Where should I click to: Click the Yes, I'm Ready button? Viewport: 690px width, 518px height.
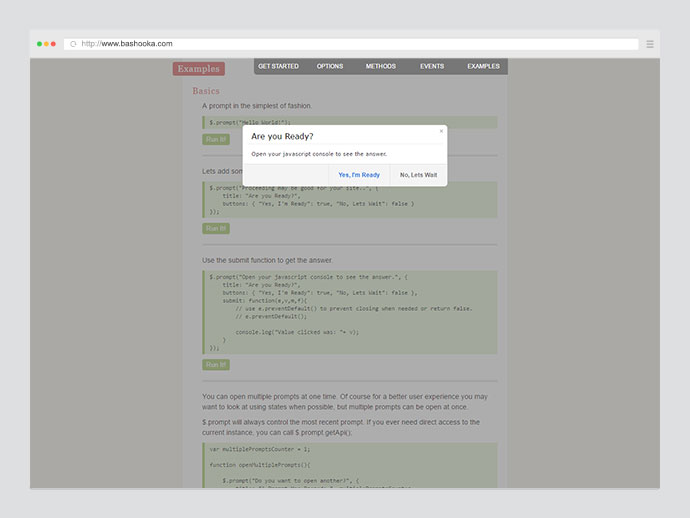[x=359, y=175]
